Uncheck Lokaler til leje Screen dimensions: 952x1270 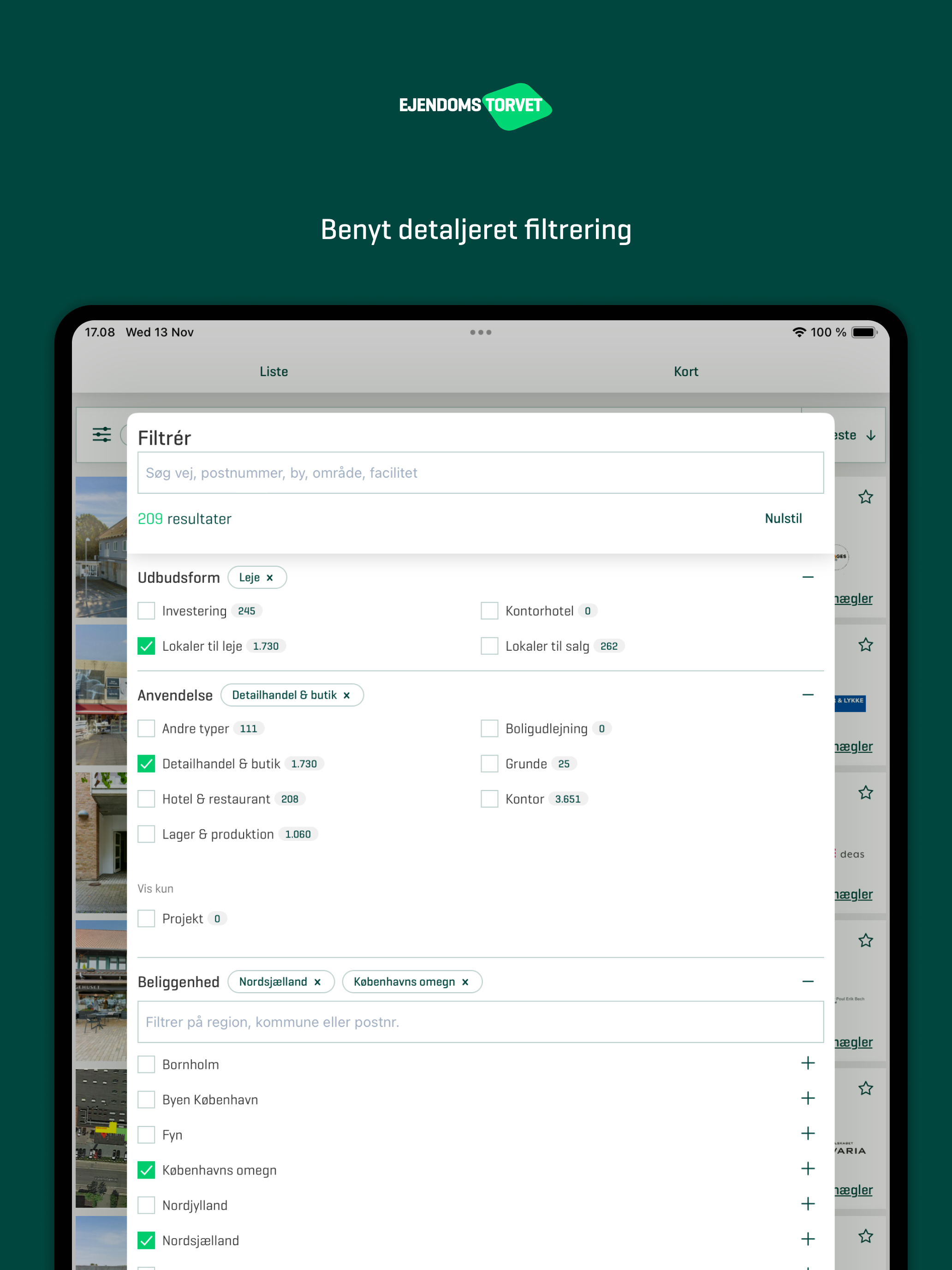click(x=146, y=646)
